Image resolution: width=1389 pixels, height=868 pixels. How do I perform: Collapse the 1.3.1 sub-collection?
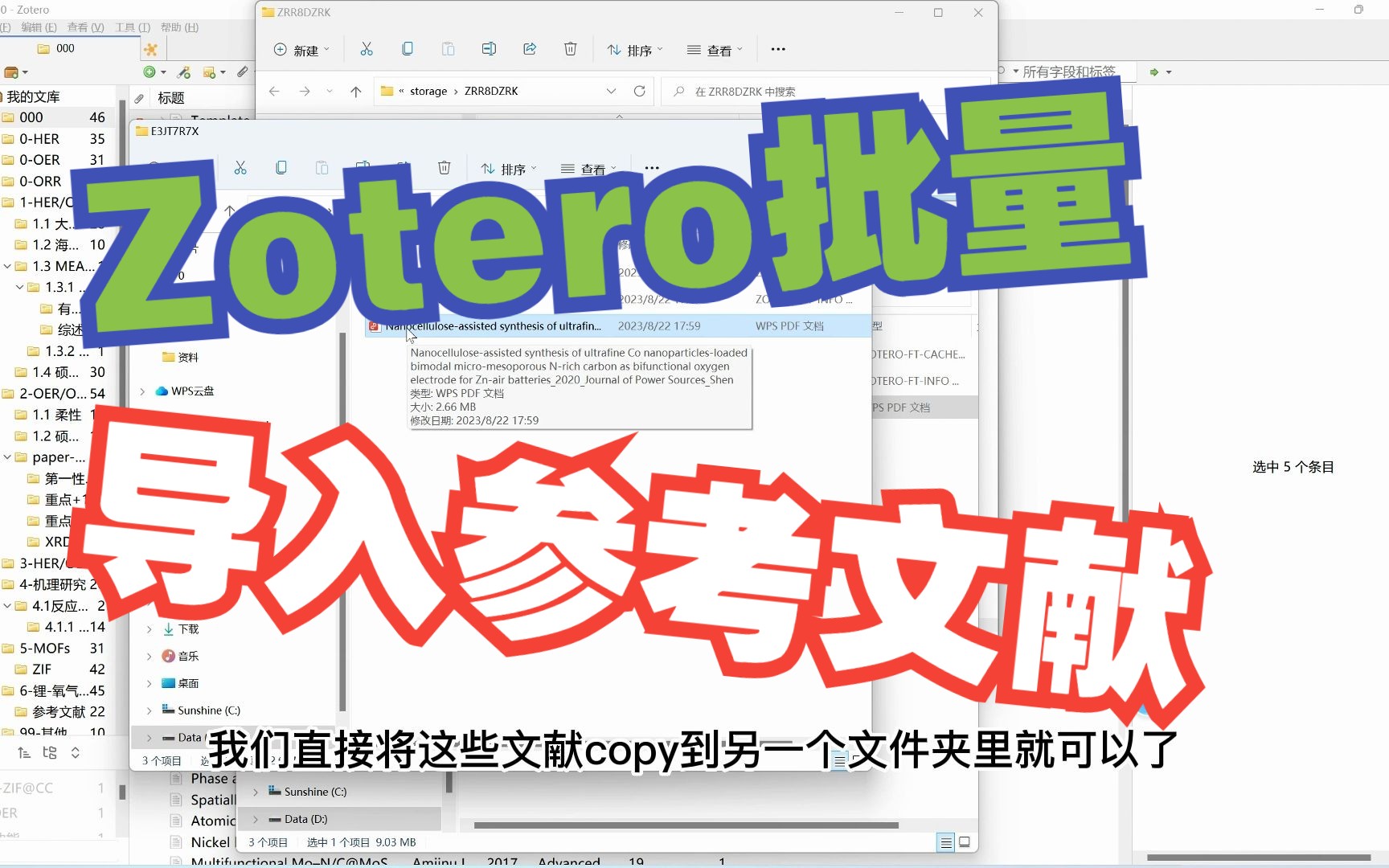20,287
